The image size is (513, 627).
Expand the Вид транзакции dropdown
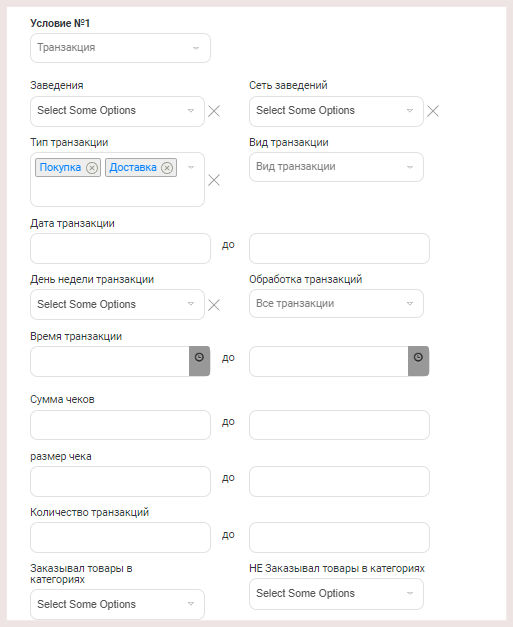coord(336,167)
